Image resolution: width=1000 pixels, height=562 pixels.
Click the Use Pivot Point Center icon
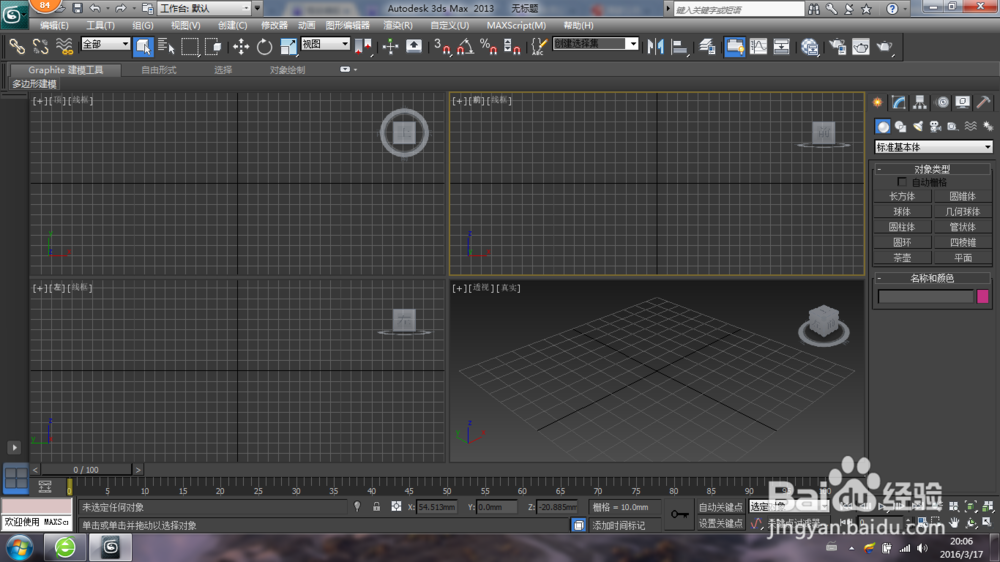point(363,47)
